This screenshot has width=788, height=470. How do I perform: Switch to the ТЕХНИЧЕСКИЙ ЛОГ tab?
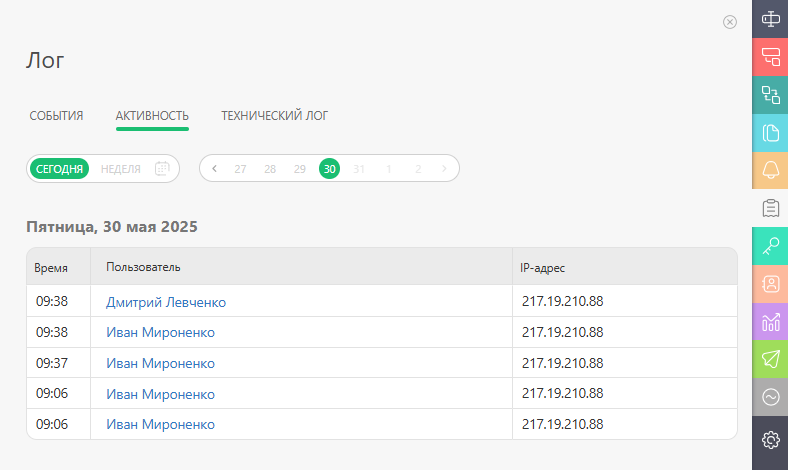point(274,116)
